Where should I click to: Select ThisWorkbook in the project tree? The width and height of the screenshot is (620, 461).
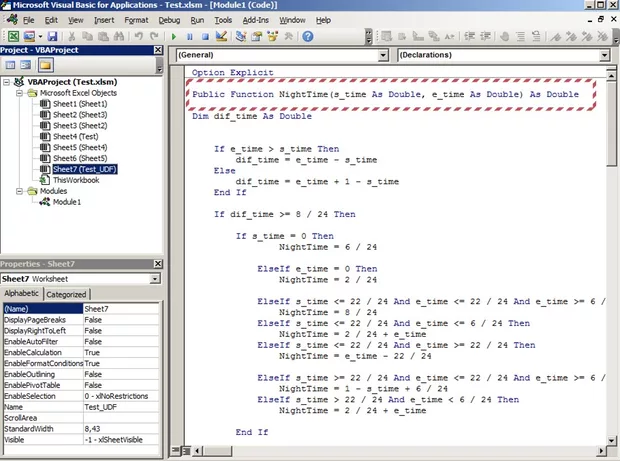tap(77, 180)
